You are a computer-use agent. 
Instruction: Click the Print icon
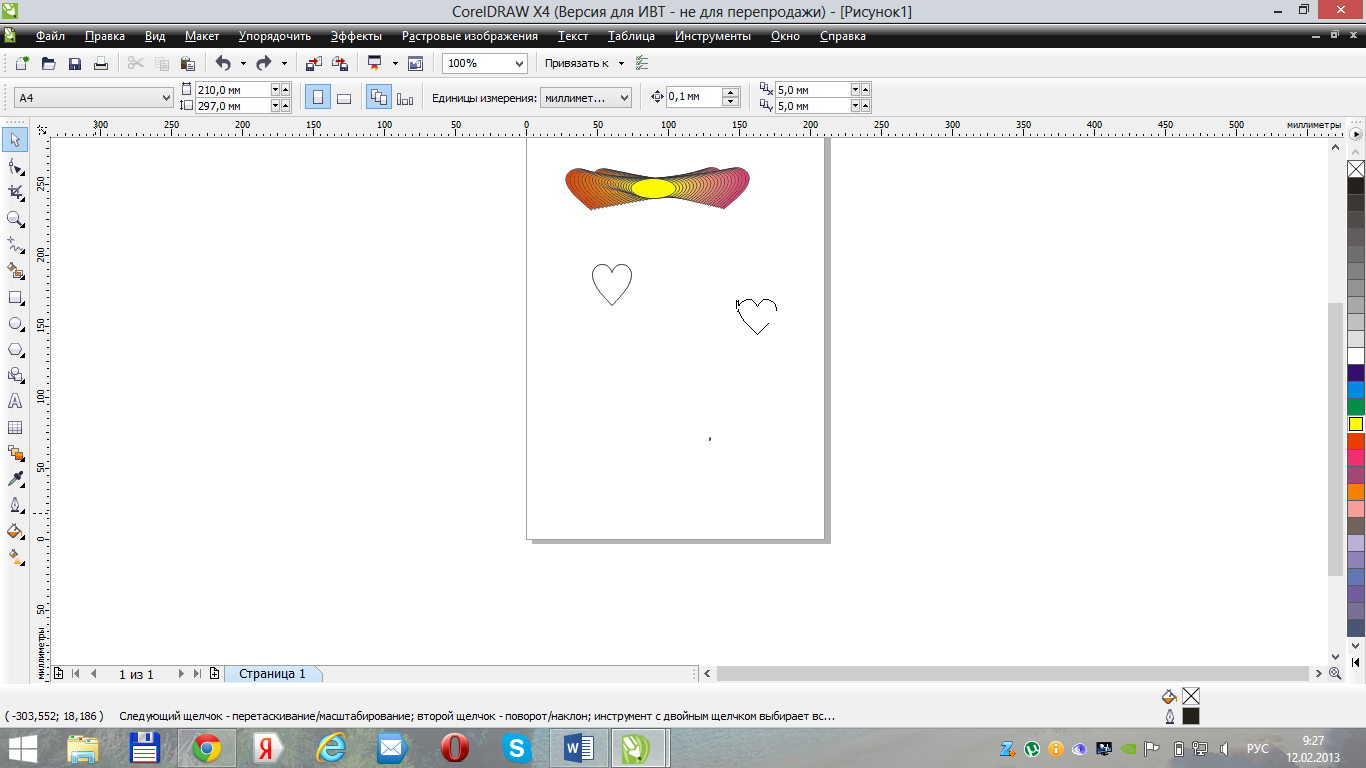point(100,63)
